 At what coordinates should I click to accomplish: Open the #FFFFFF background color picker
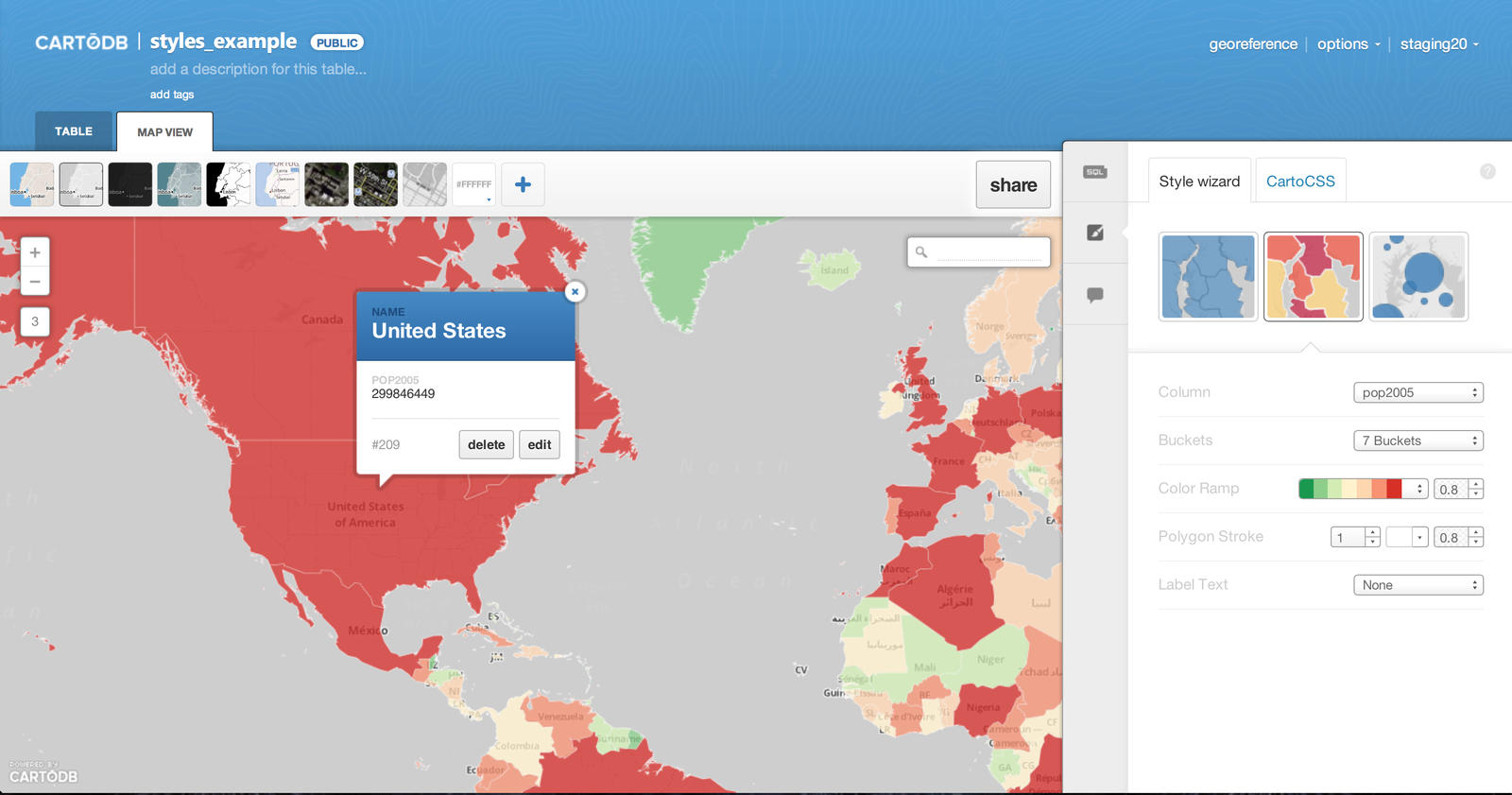point(474,184)
